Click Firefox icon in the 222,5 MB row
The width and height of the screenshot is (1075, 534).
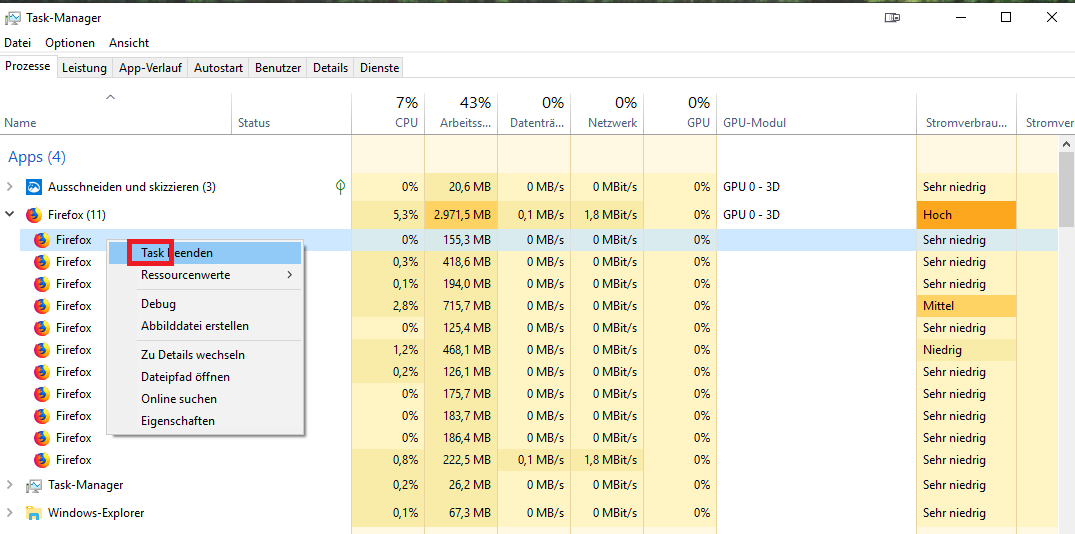click(x=42, y=459)
